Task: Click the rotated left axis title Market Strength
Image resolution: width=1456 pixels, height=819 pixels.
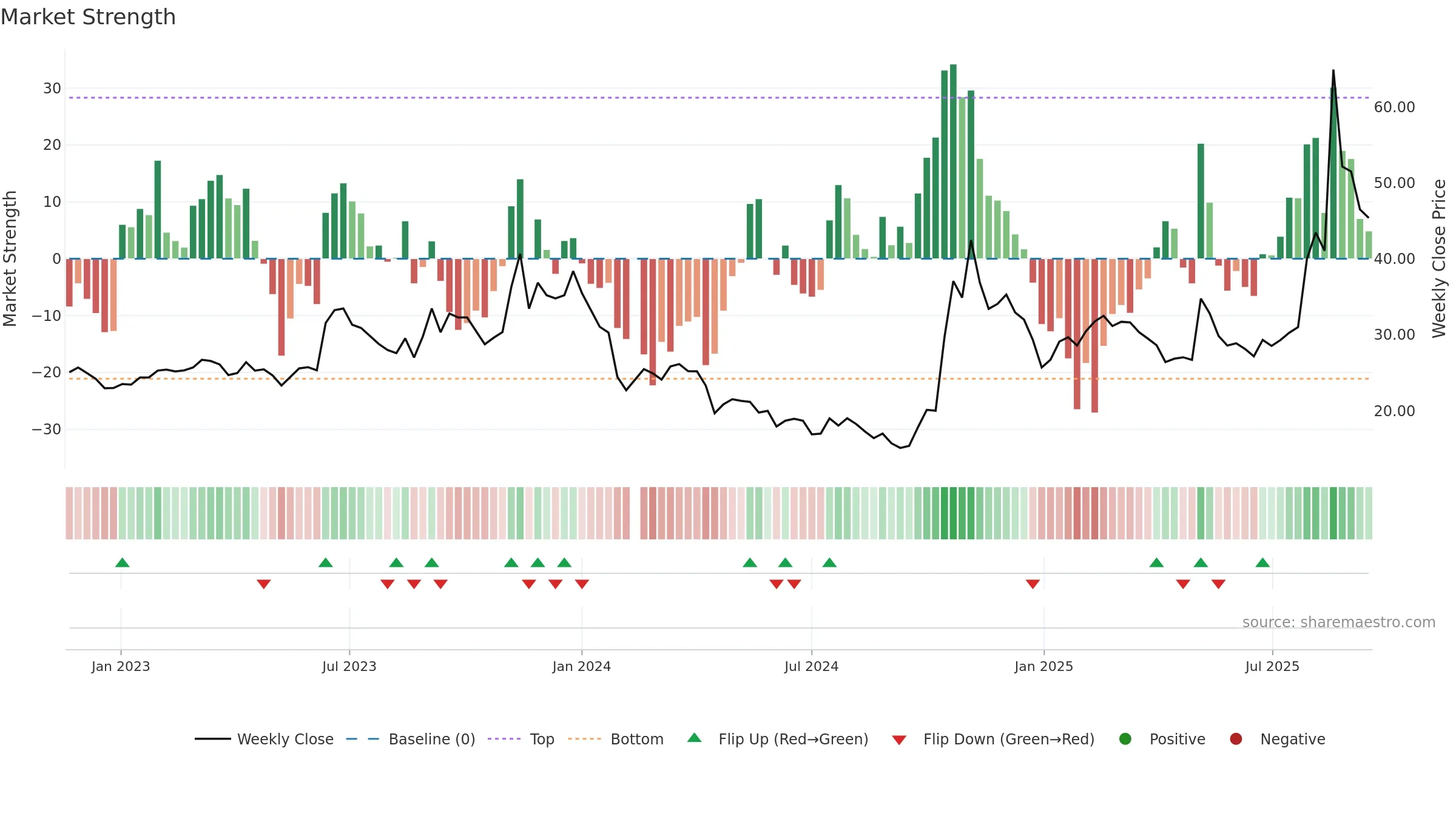Action: (10, 258)
